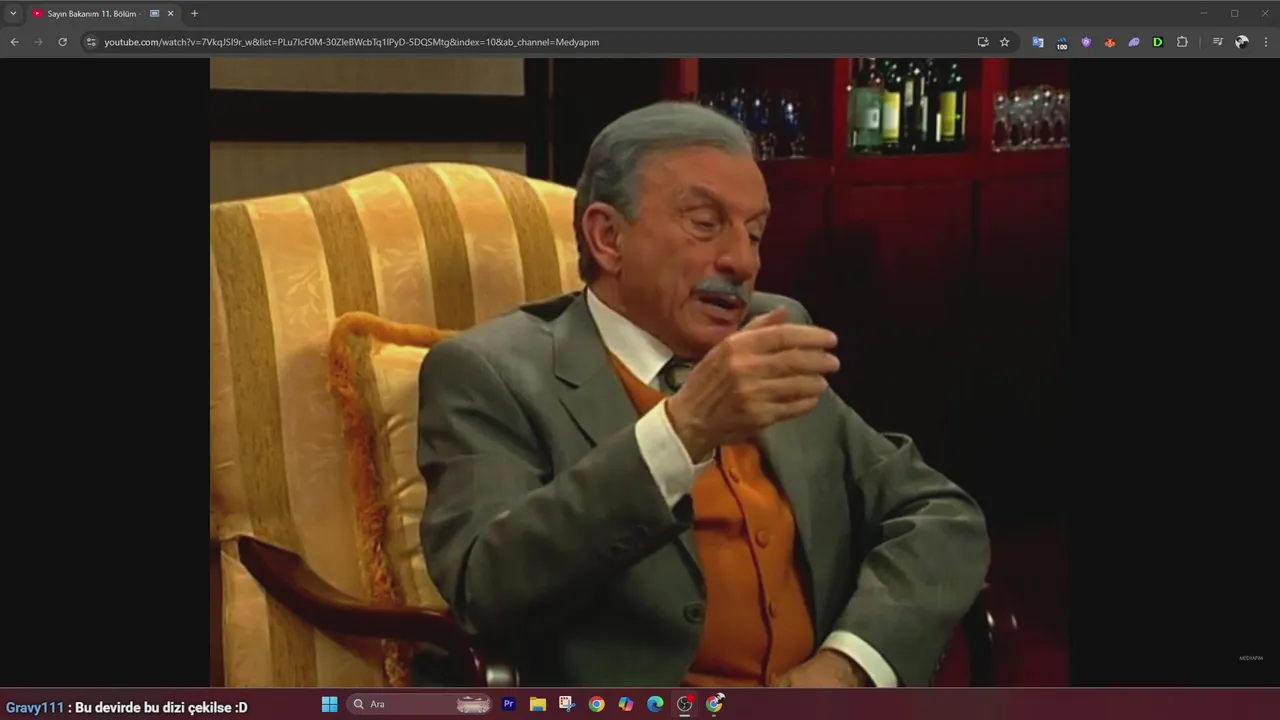Open the media control button in toolbar
The height and width of the screenshot is (720, 1280).
pyautogui.click(x=1217, y=42)
